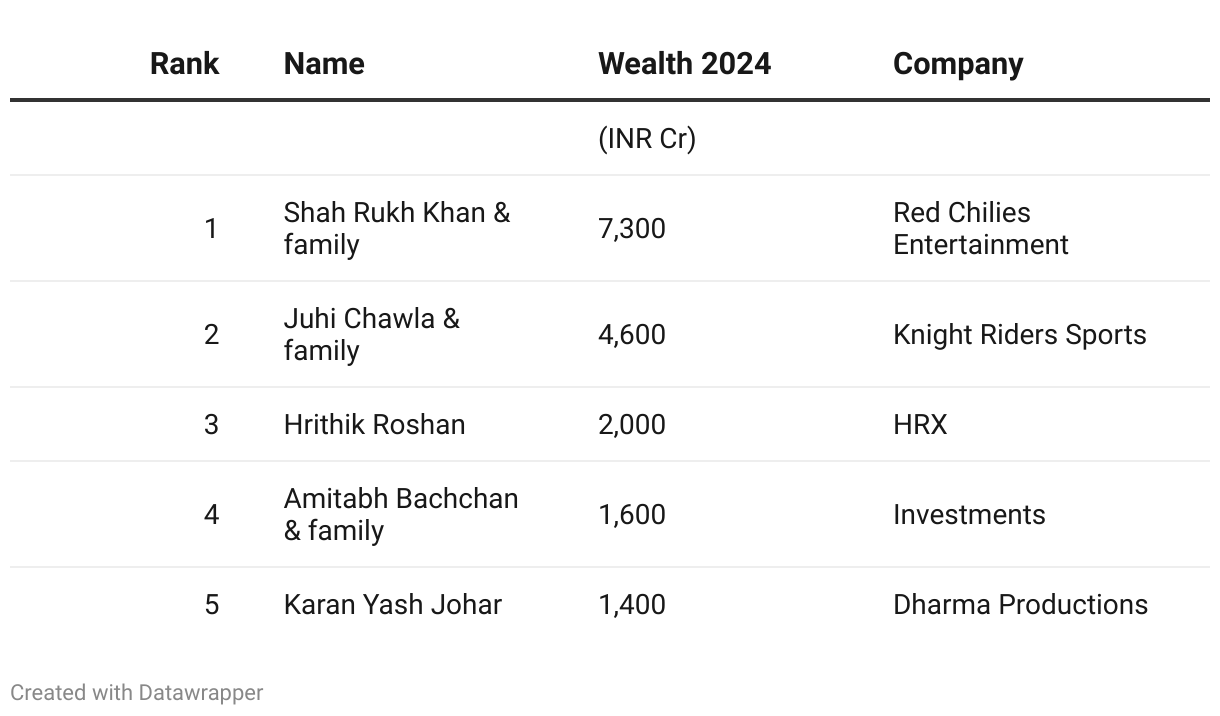Open the Created with Datawrapper link
Screen dimensions: 1220x716
(x=136, y=692)
